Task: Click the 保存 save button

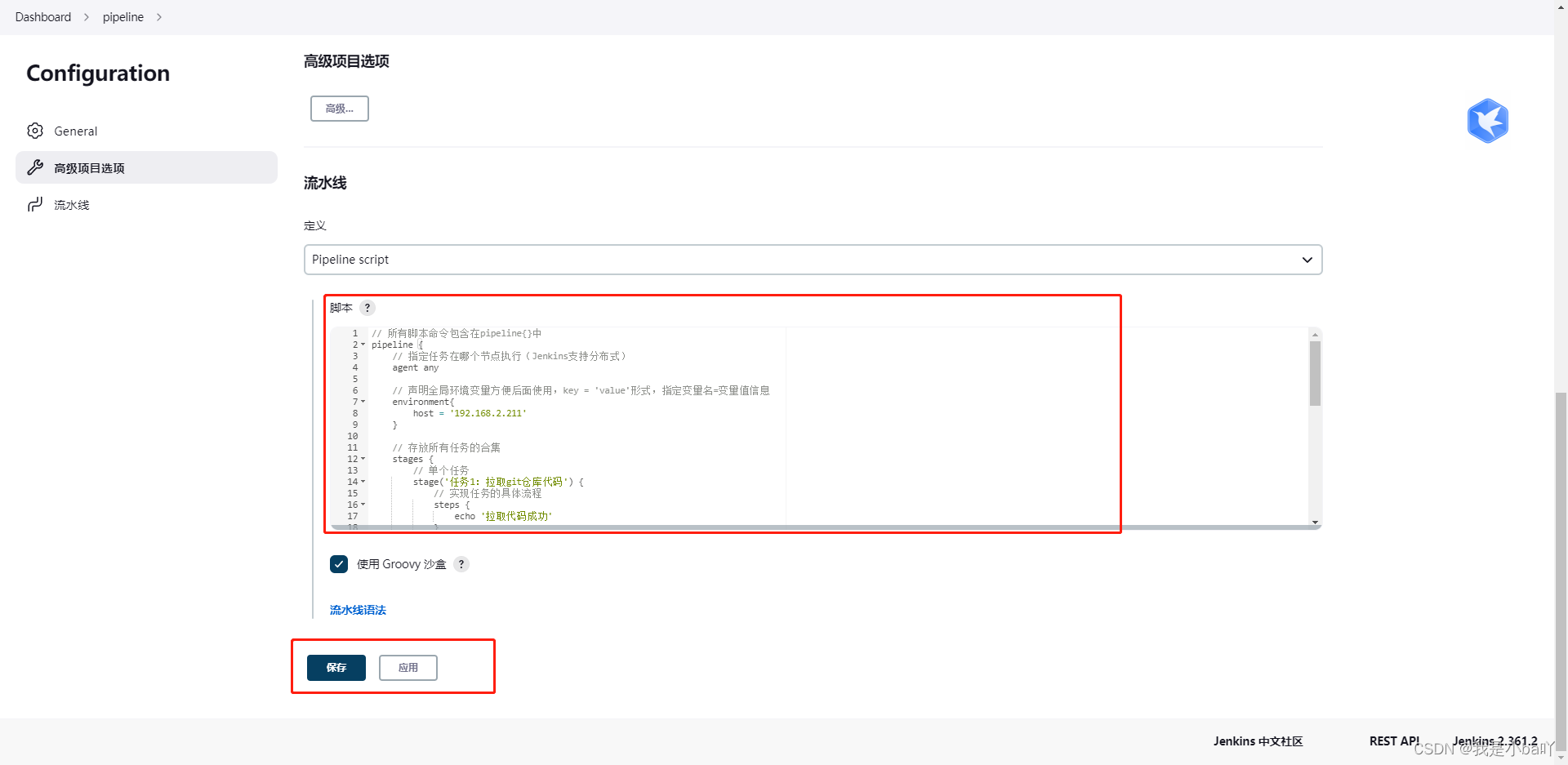Action: click(x=336, y=668)
